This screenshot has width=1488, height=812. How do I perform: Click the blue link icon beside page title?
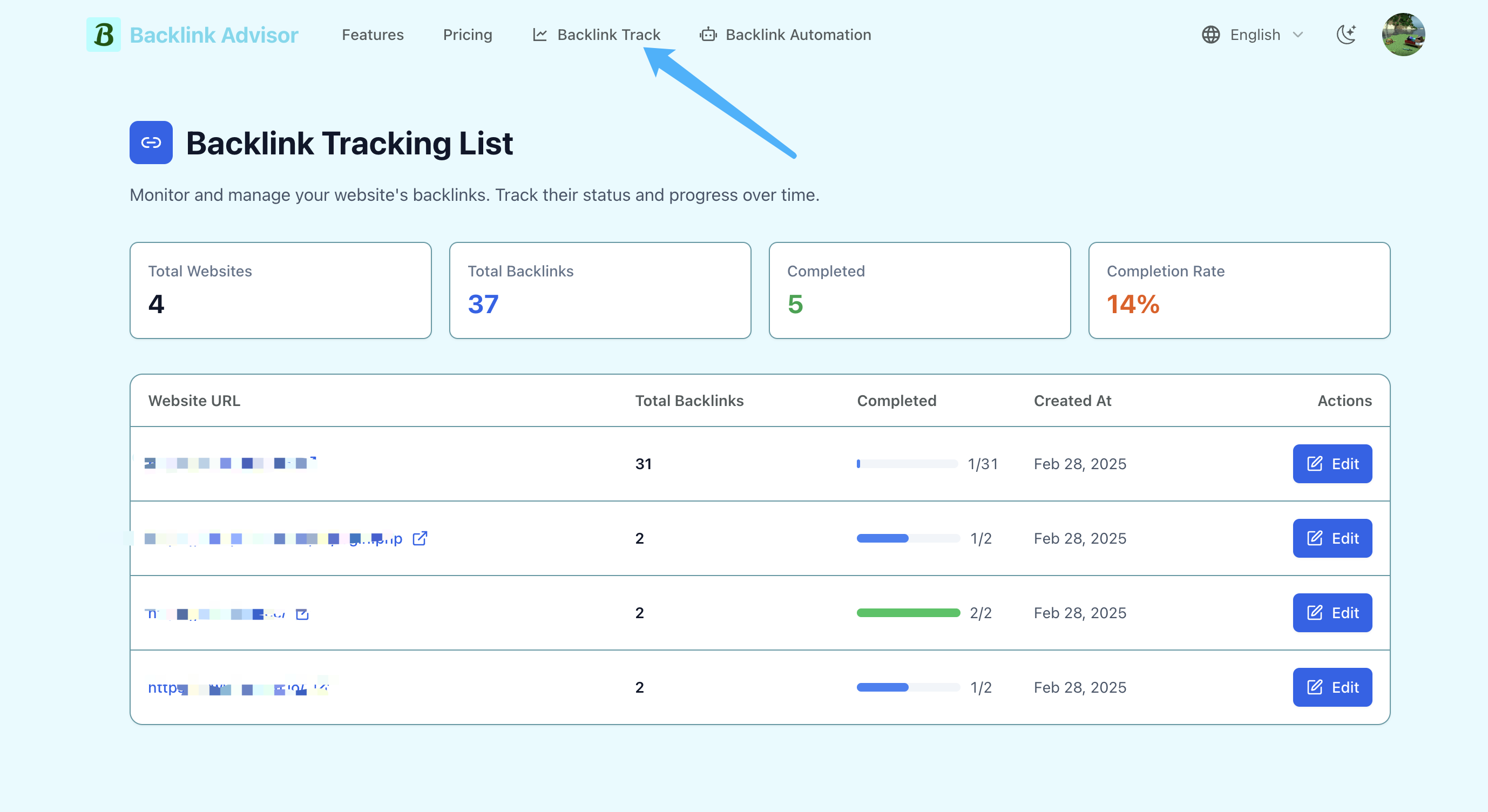151,143
